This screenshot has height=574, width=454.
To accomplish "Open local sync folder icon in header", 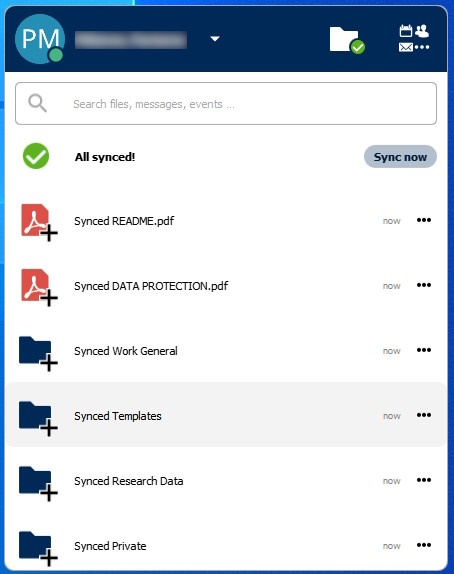I will (347, 40).
